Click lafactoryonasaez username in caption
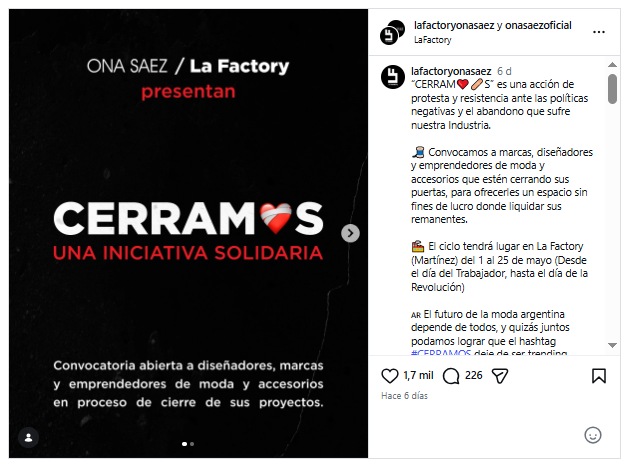This screenshot has width=630, height=469. pos(451,71)
